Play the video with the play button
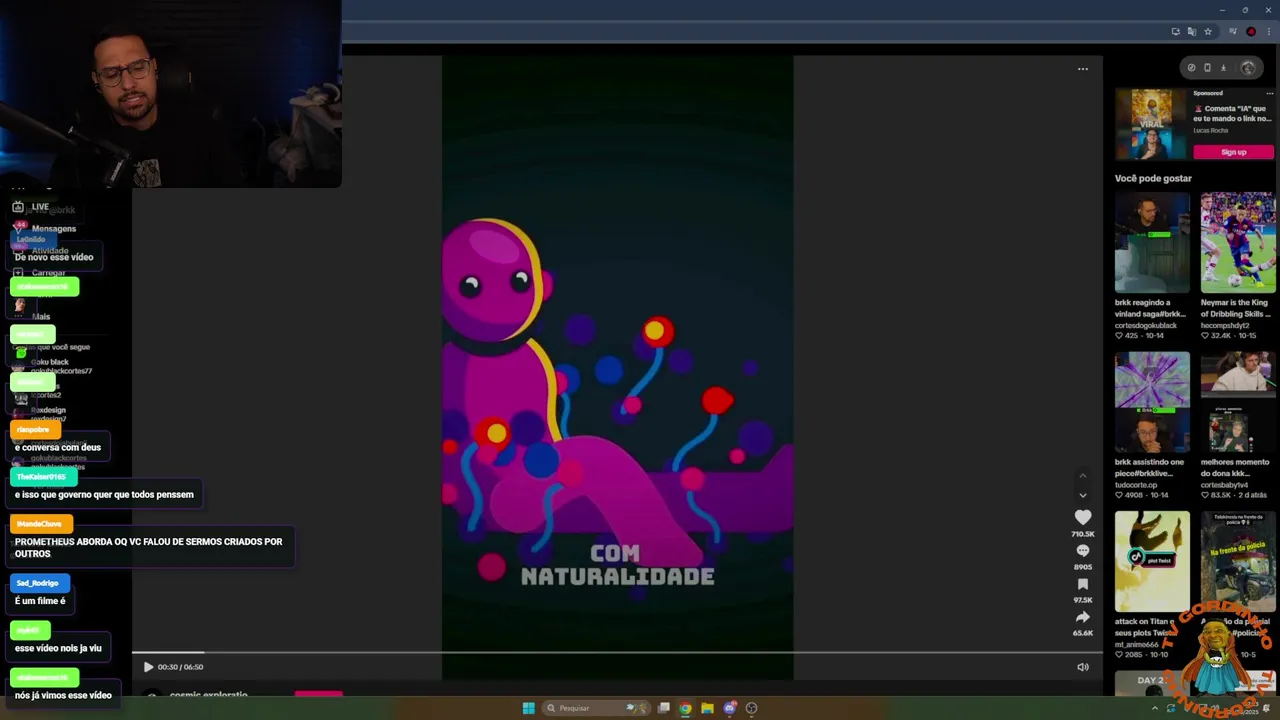This screenshot has height=720, width=1280. click(x=148, y=667)
